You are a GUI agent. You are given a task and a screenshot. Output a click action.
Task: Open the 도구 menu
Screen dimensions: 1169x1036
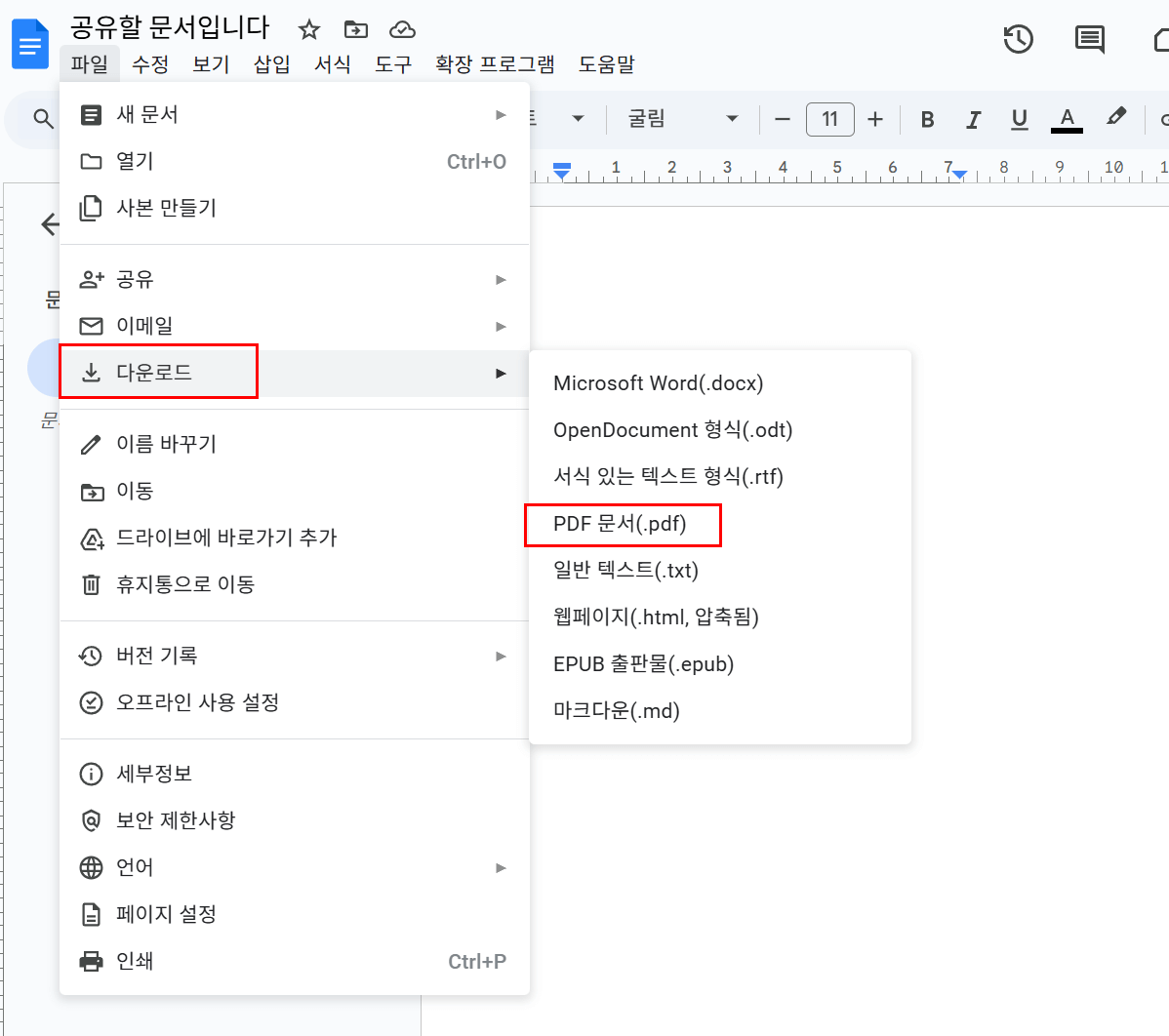[393, 64]
